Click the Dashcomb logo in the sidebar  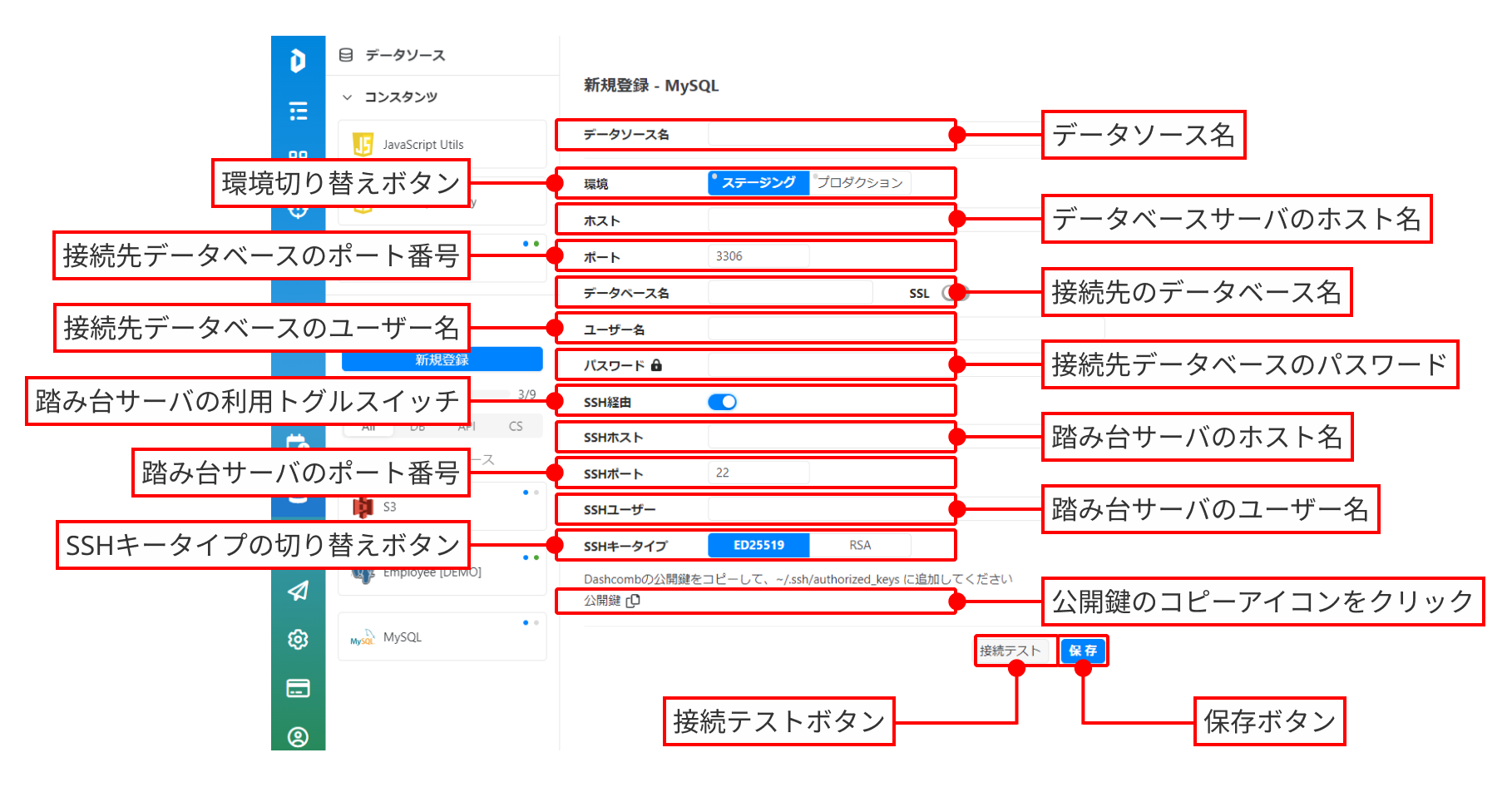(x=298, y=61)
